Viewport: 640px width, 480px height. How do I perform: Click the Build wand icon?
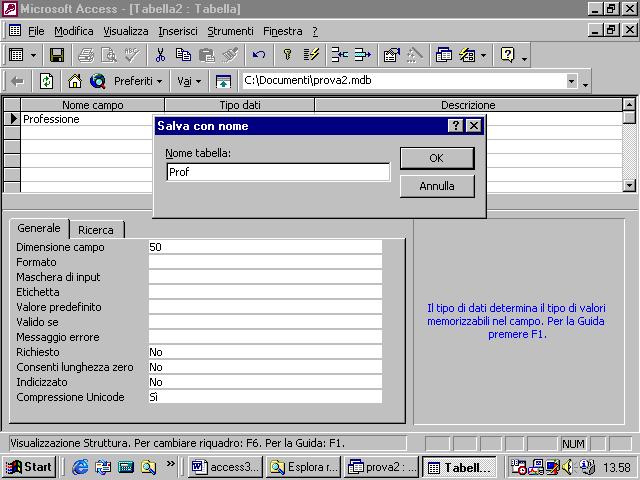click(415, 55)
